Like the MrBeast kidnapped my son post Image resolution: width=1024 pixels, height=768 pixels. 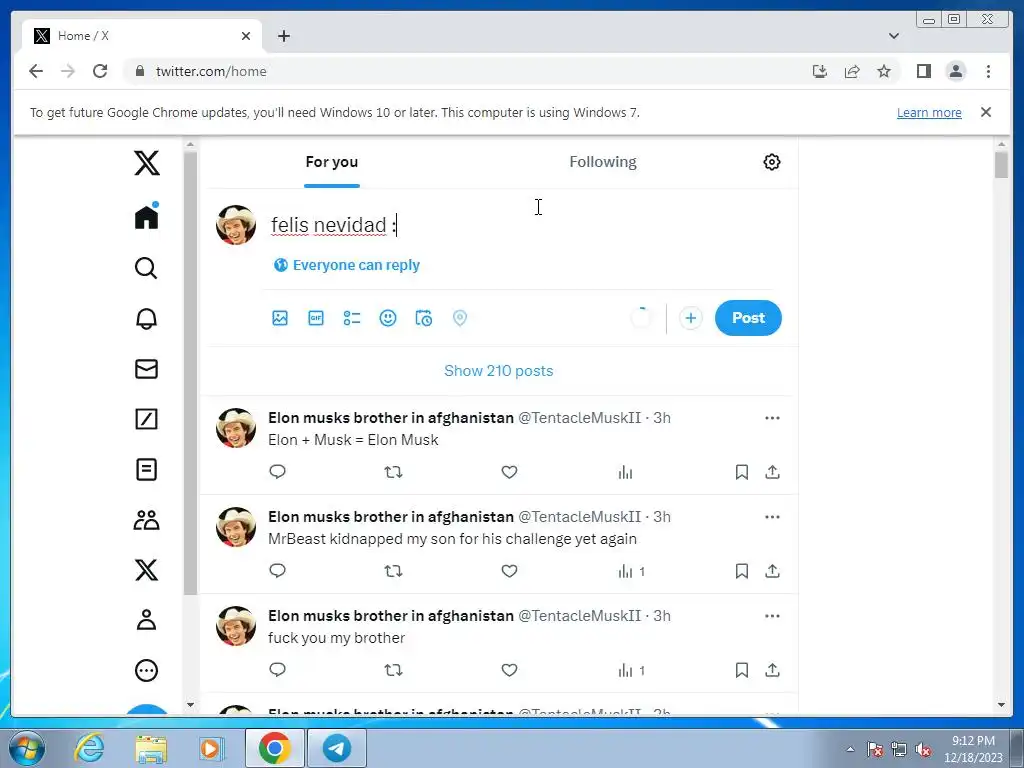pos(509,571)
